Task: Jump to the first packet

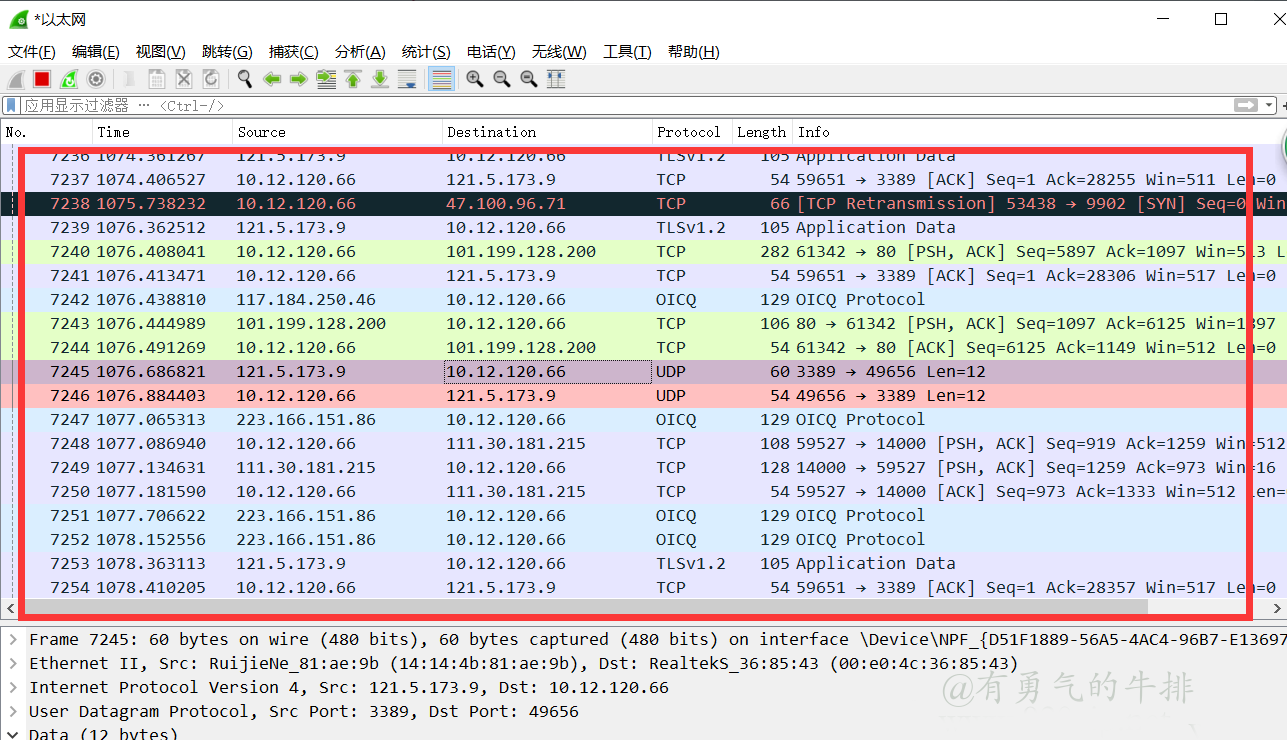Action: tap(353, 79)
